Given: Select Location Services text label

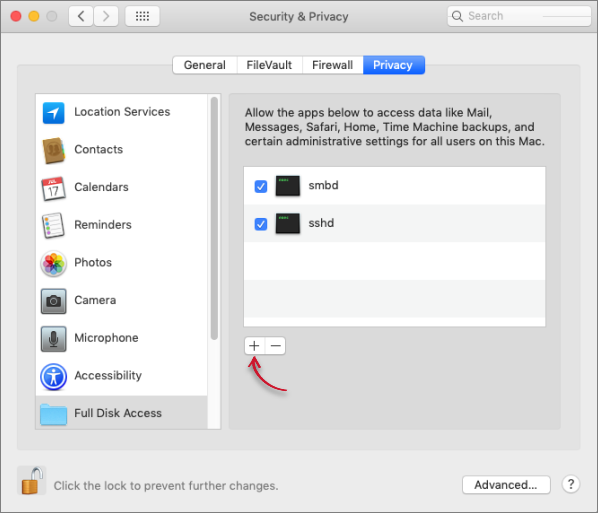Looking at the screenshot, I should (x=122, y=112).
